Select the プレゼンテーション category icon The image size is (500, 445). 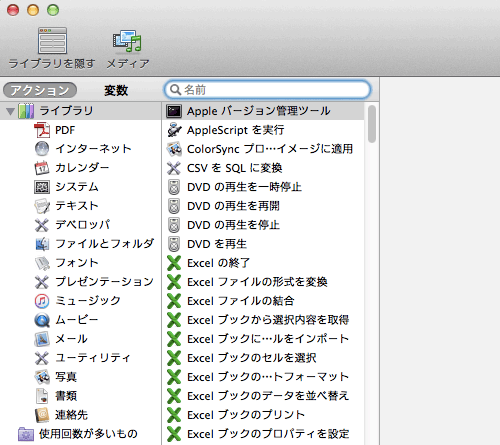pyautogui.click(x=42, y=282)
